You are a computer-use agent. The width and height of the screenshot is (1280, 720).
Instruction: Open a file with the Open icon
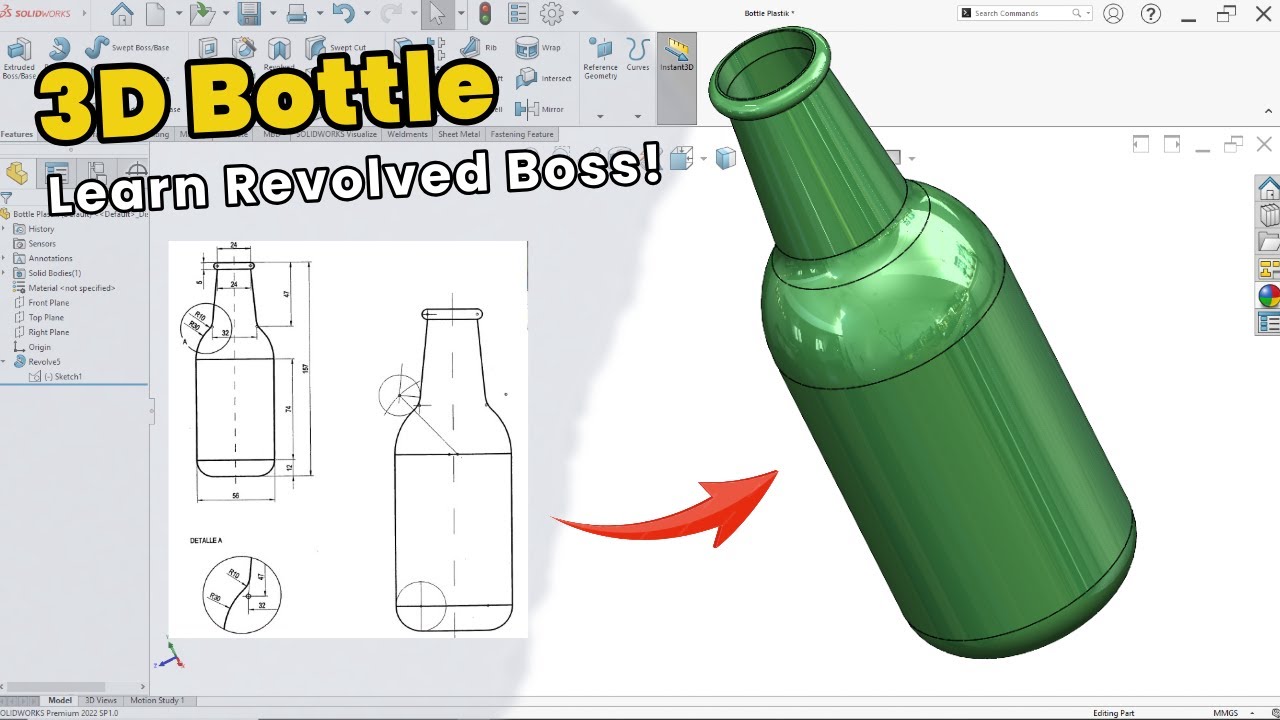coord(203,14)
